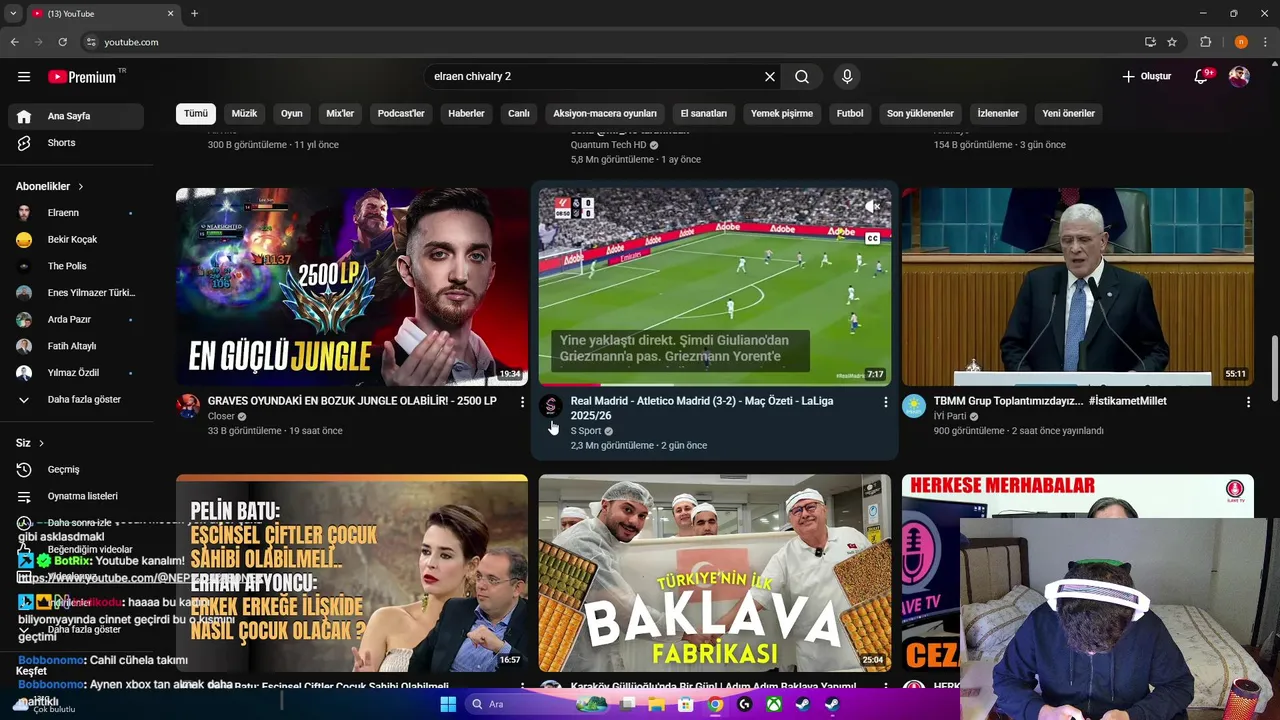The image size is (1280, 720).
Task: Open the Real Madrid - Atletico Madrid title
Action: [x=702, y=408]
